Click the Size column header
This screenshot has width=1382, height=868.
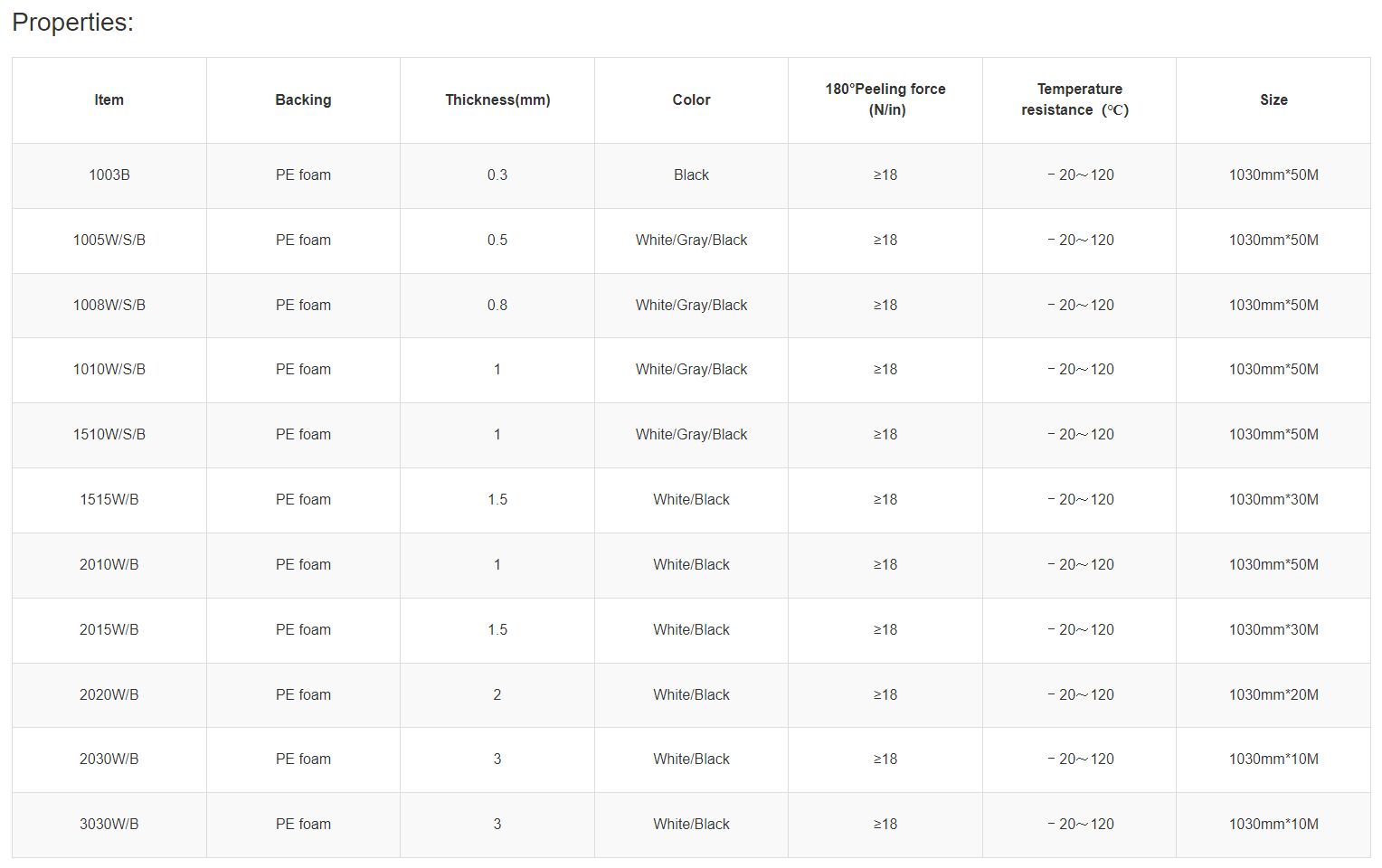[1273, 99]
